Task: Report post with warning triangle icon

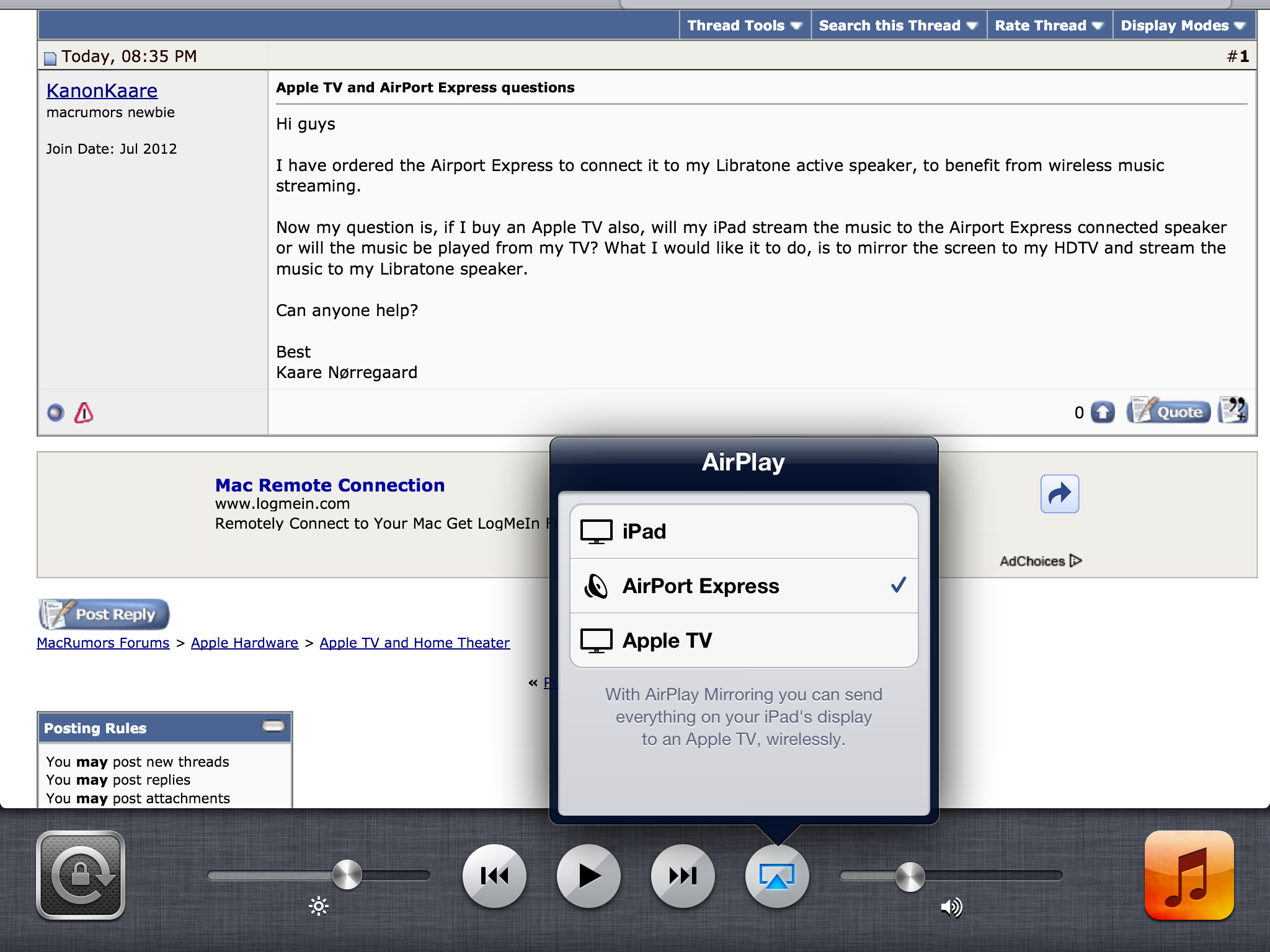Action: 84,412
